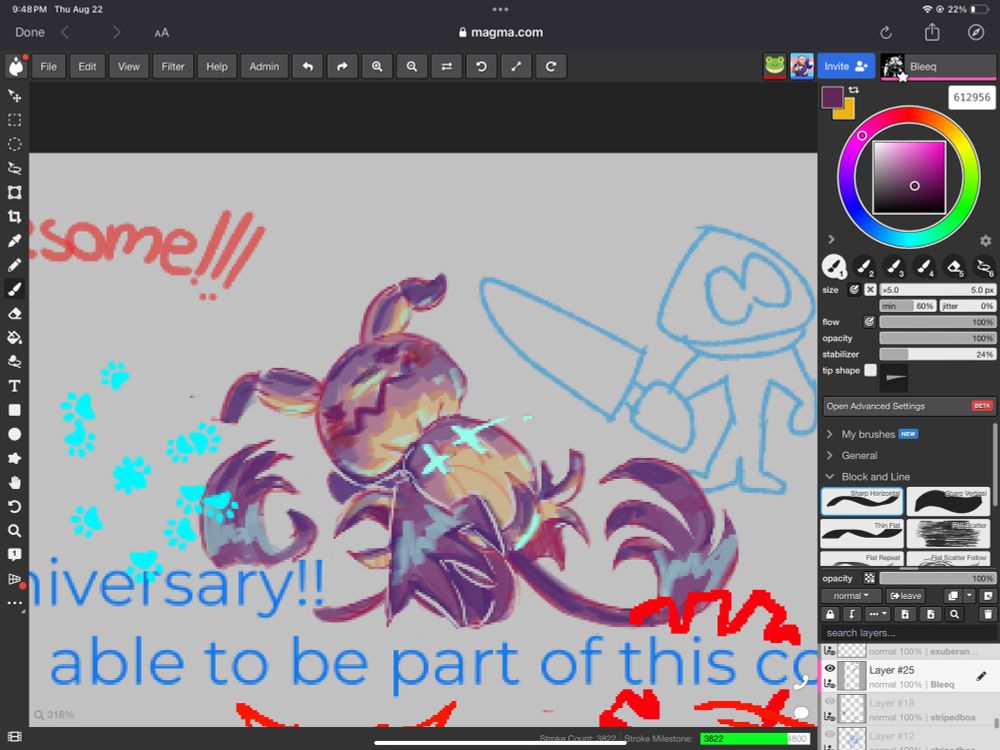Screen dimensions: 1000x750
Task: Toggle flow pressure sensitivity button
Action: (x=869, y=322)
